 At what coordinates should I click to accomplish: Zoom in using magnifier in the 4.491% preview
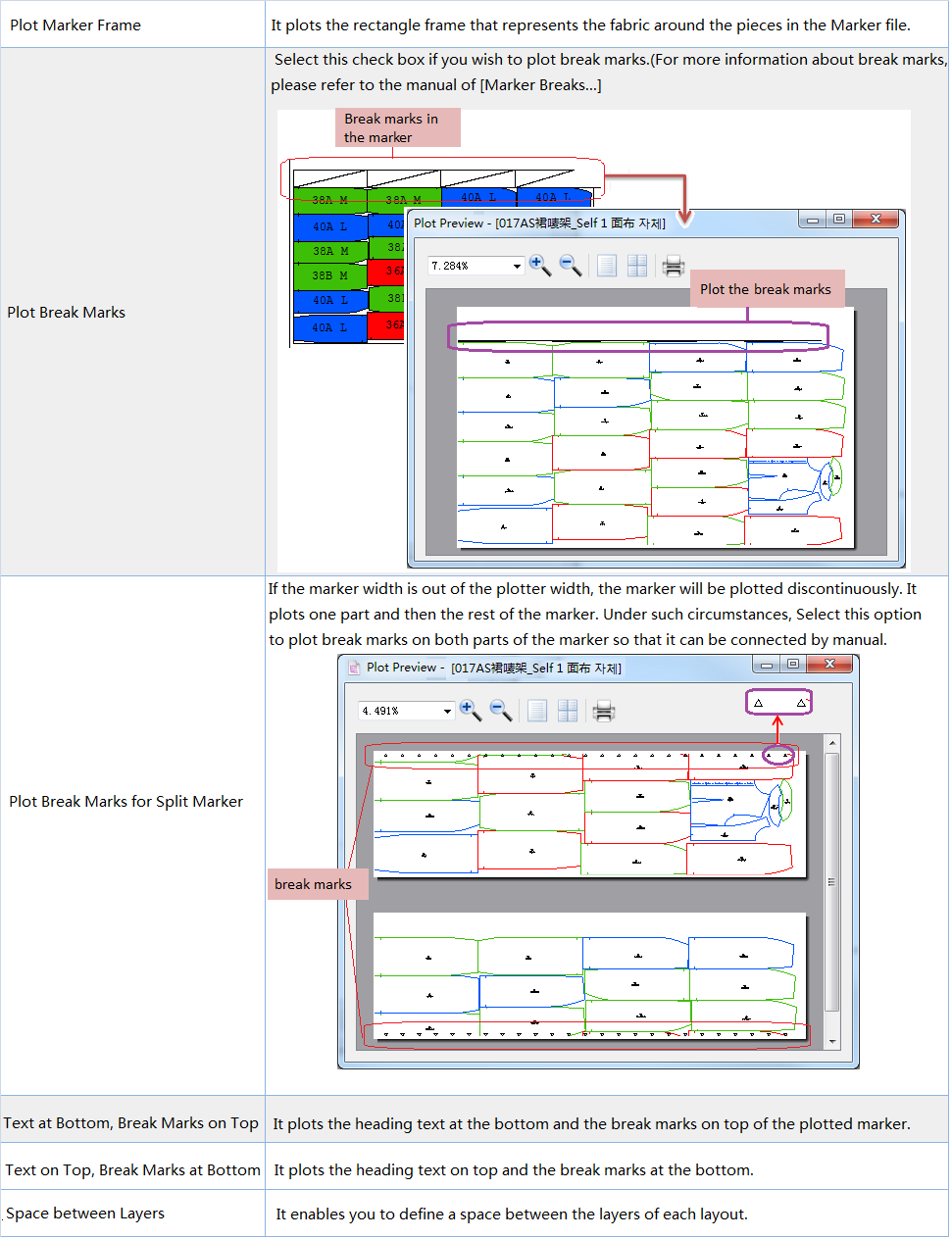point(470,711)
